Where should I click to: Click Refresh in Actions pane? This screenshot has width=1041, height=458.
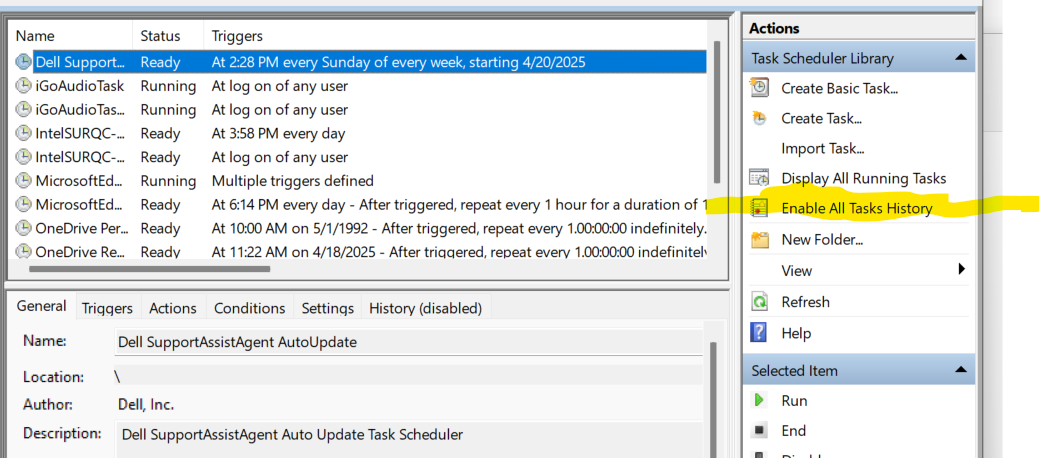pyautogui.click(x=805, y=302)
